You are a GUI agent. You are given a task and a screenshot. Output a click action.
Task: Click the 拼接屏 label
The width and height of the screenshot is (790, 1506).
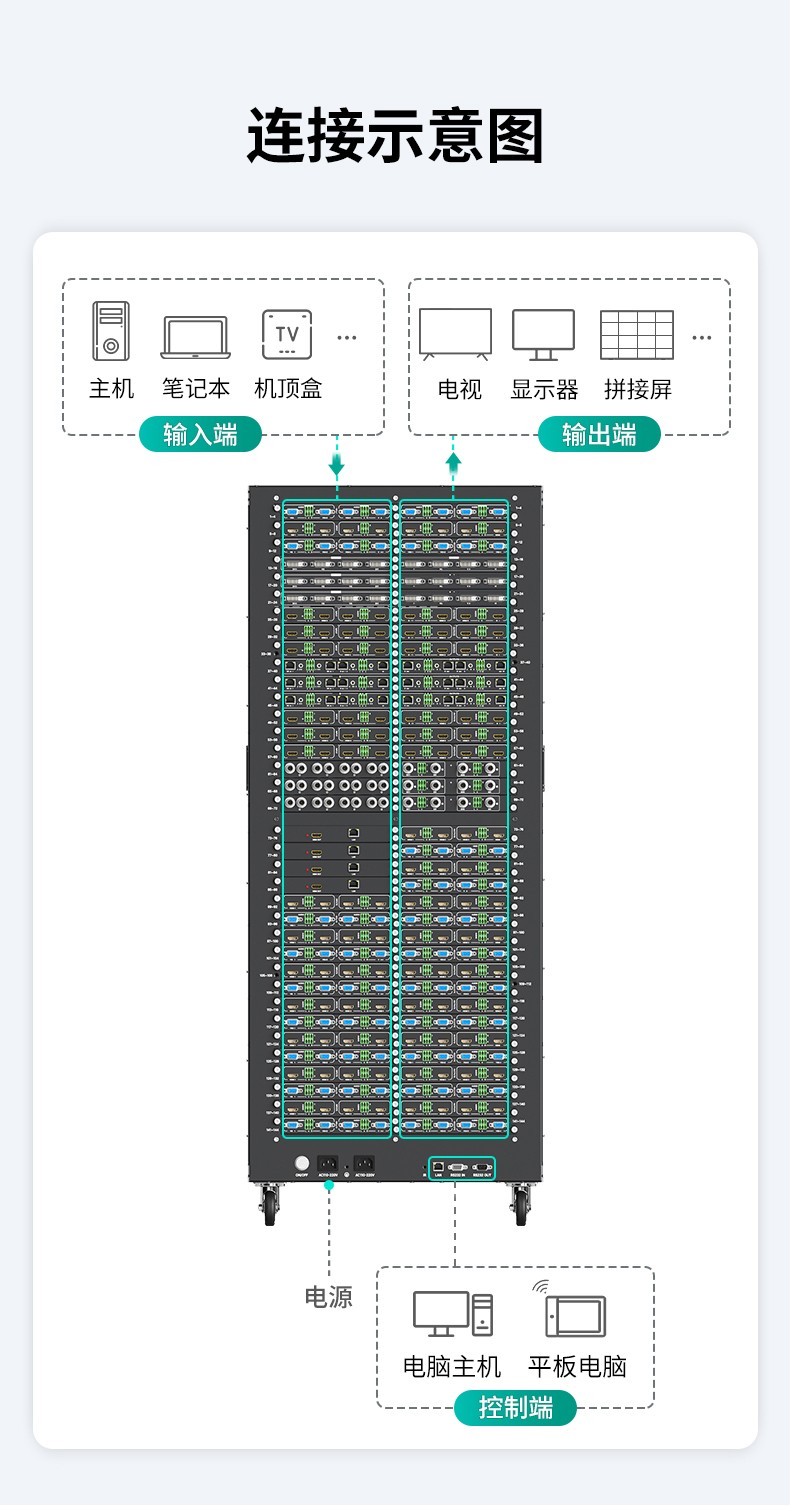click(x=638, y=389)
